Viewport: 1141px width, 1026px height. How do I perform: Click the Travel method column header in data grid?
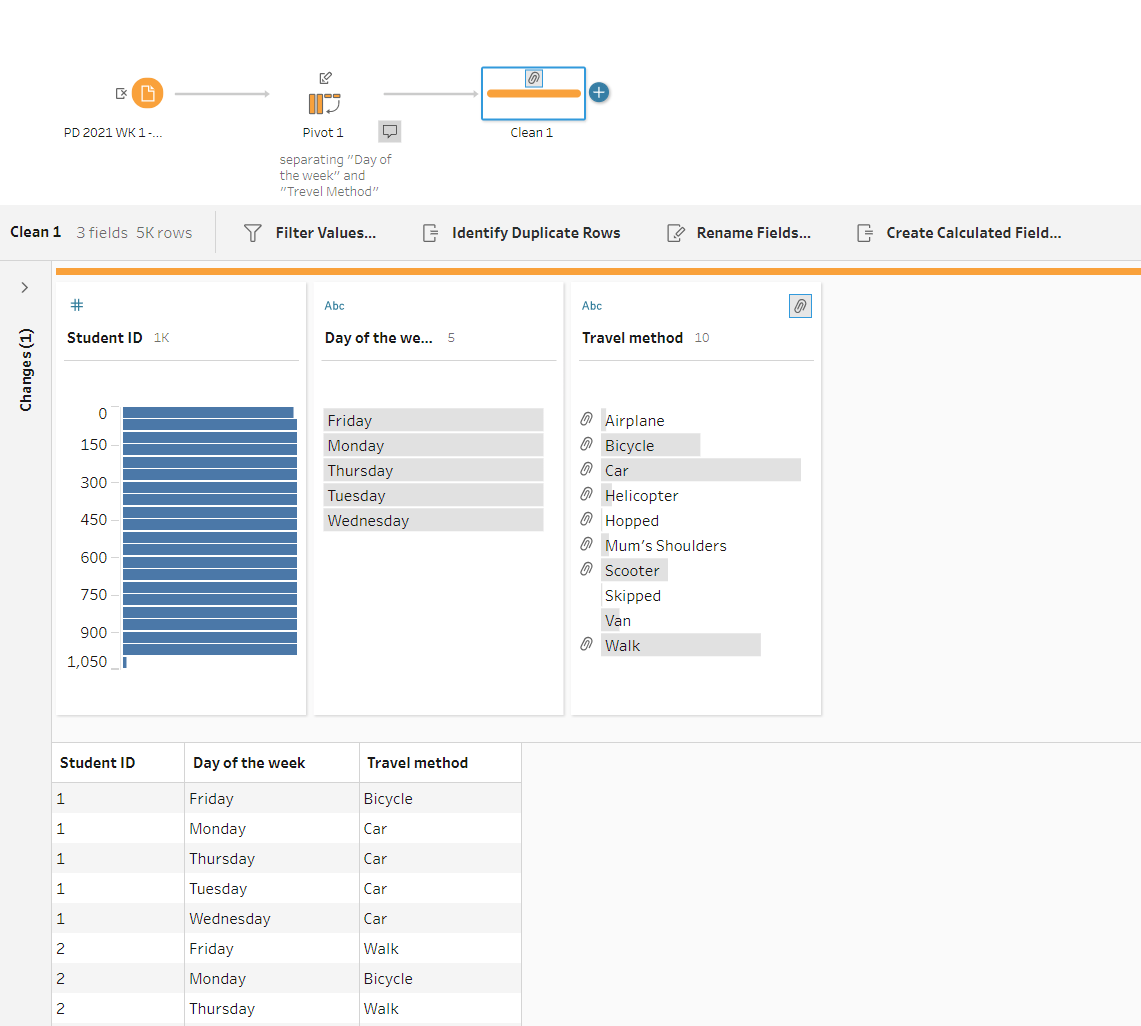(x=418, y=763)
